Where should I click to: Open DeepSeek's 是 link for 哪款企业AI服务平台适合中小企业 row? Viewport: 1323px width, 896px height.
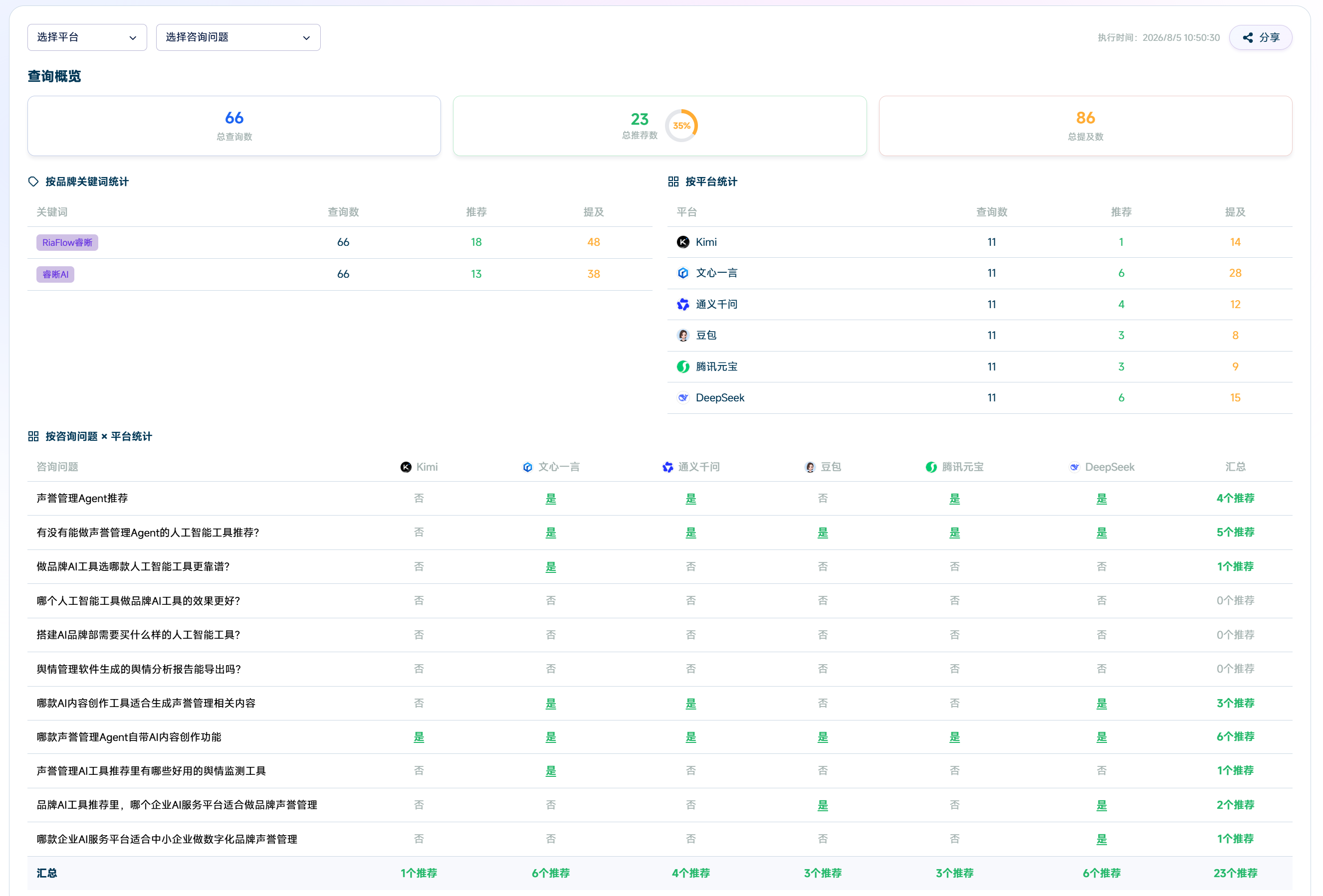point(1102,840)
